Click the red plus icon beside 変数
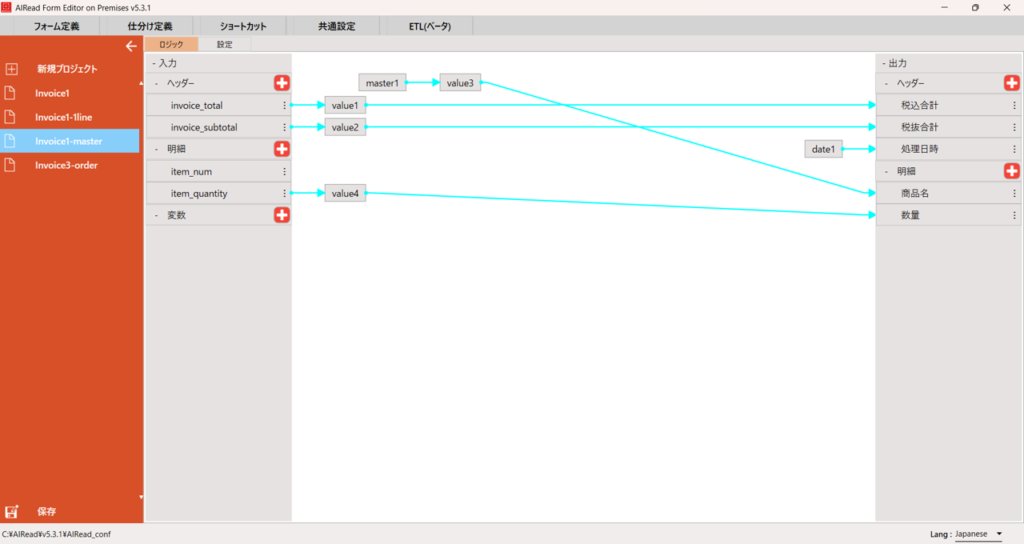Viewport: 1024px width, 544px height. (282, 215)
